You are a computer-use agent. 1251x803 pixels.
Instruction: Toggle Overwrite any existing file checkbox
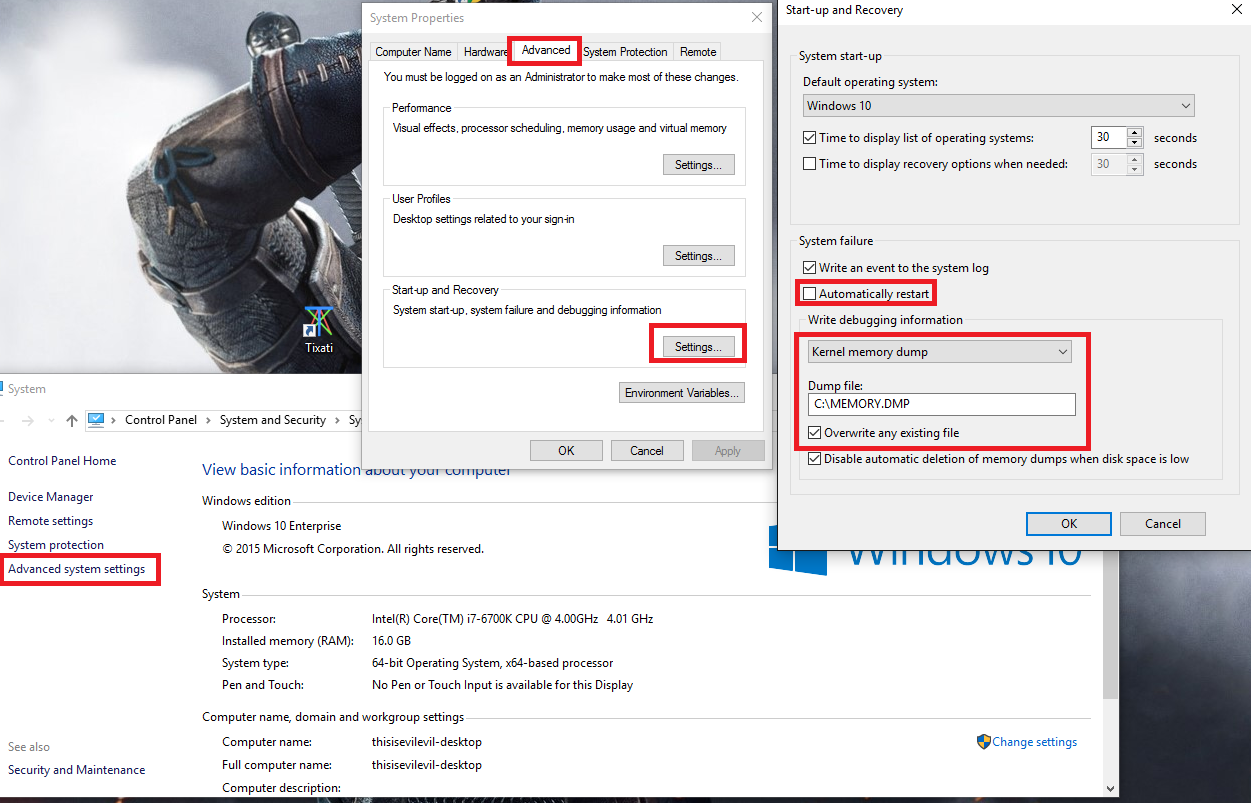(x=815, y=433)
